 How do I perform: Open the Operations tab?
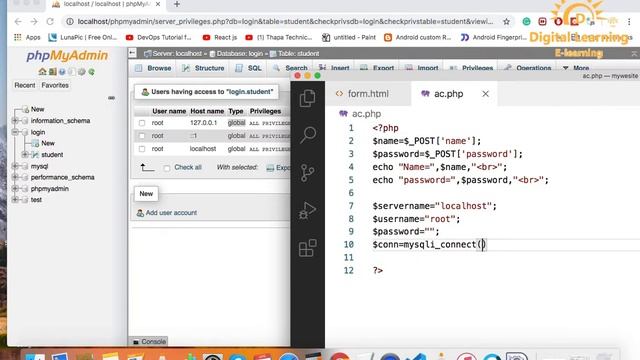click(528, 68)
